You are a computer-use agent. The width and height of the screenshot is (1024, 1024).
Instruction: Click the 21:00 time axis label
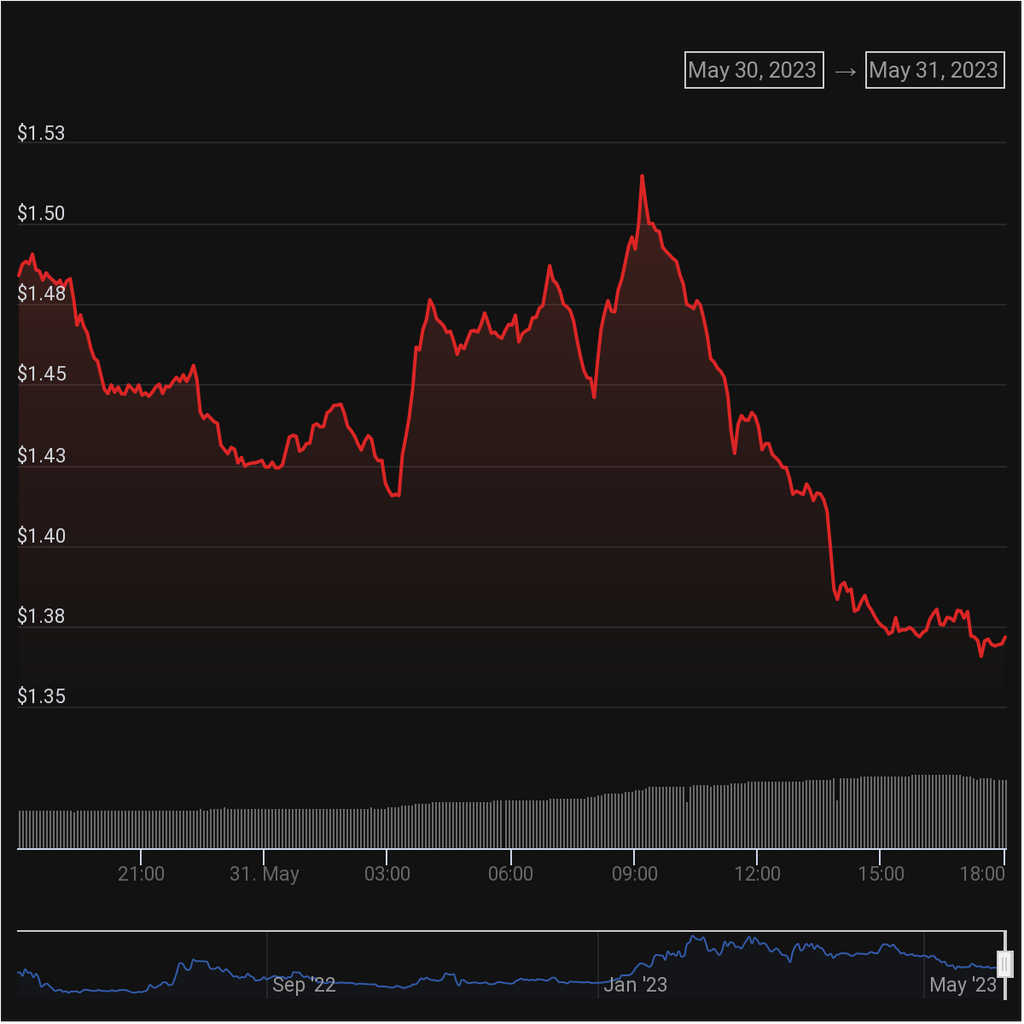[x=141, y=874]
